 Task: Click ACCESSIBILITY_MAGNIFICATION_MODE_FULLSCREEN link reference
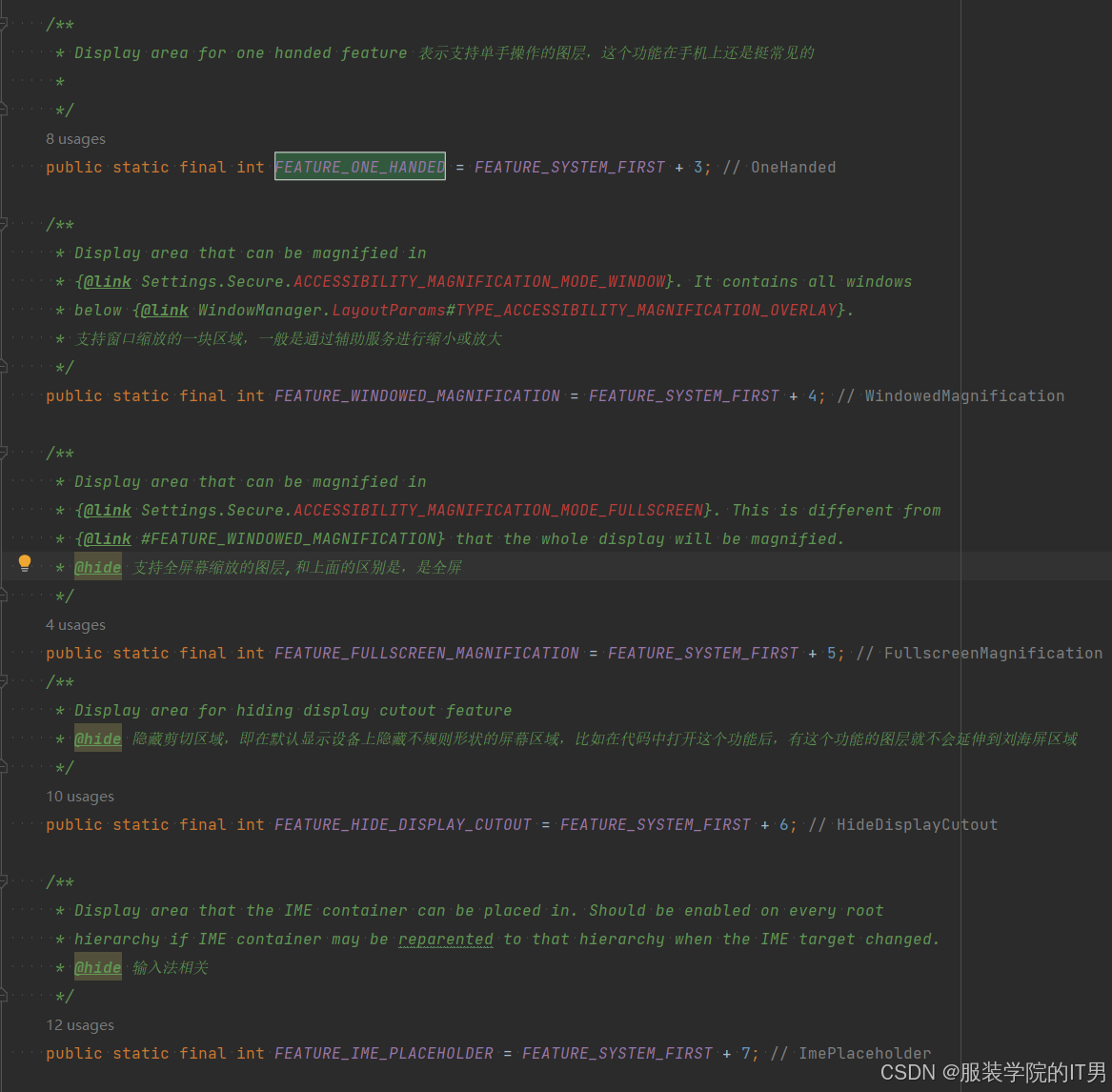498,511
